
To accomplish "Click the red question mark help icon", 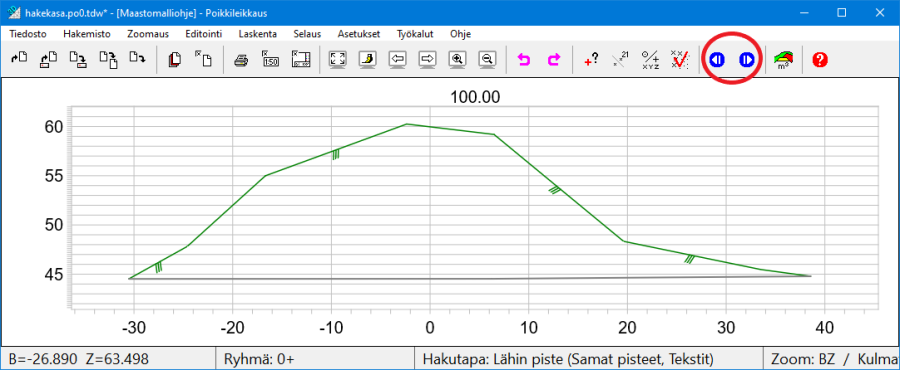I will coord(820,59).
